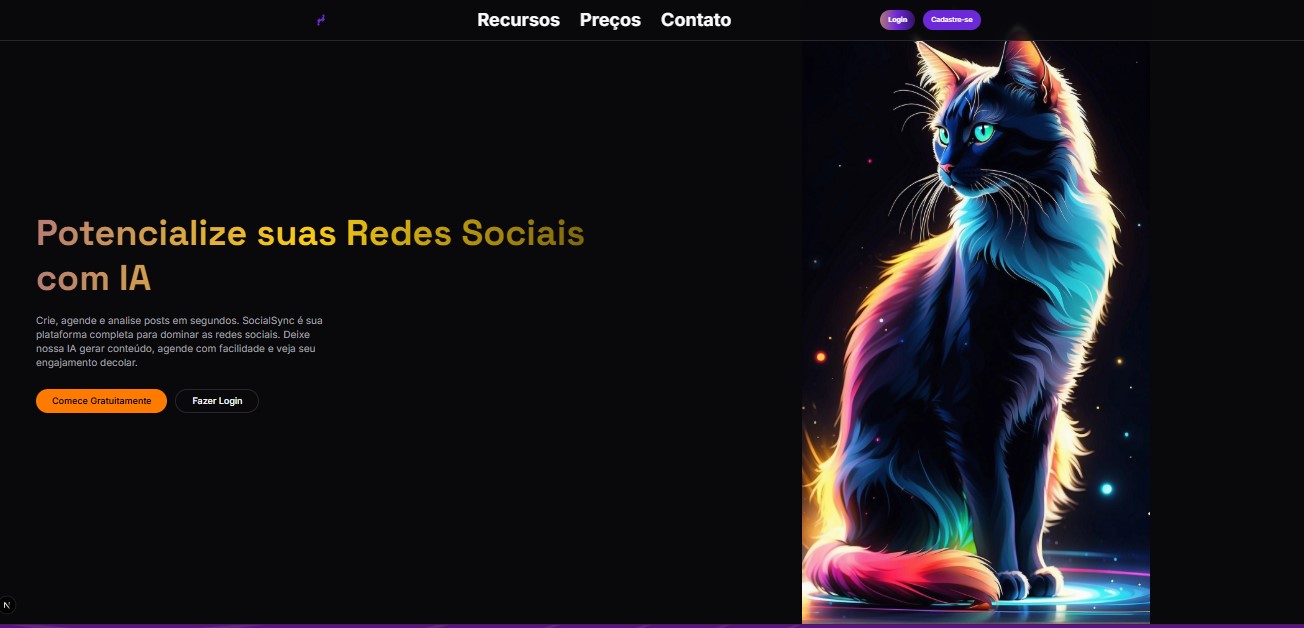Select Contato in the top navigation
1304x628 pixels.
[696, 20]
